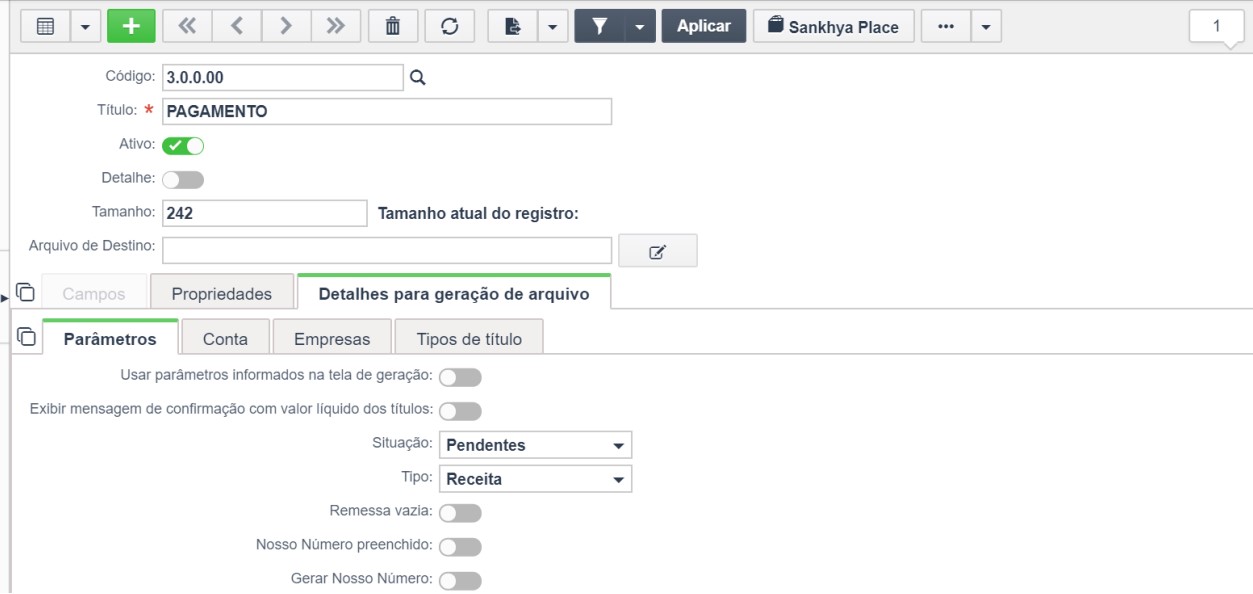This screenshot has width=1253, height=594.
Task: Switch to grid view mode icon
Action: tap(46, 26)
